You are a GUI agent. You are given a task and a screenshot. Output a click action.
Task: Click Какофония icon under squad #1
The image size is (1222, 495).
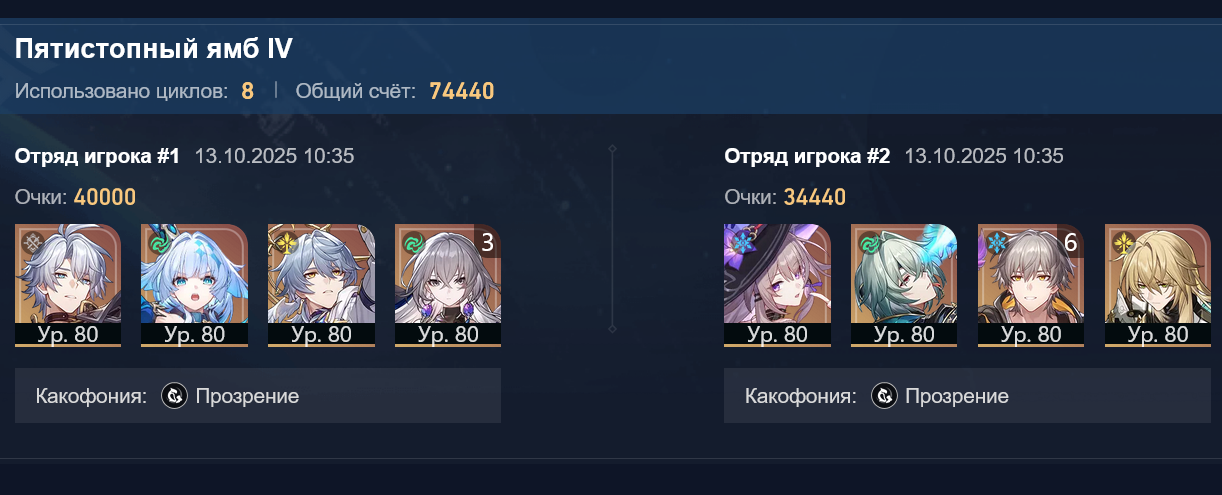[175, 396]
